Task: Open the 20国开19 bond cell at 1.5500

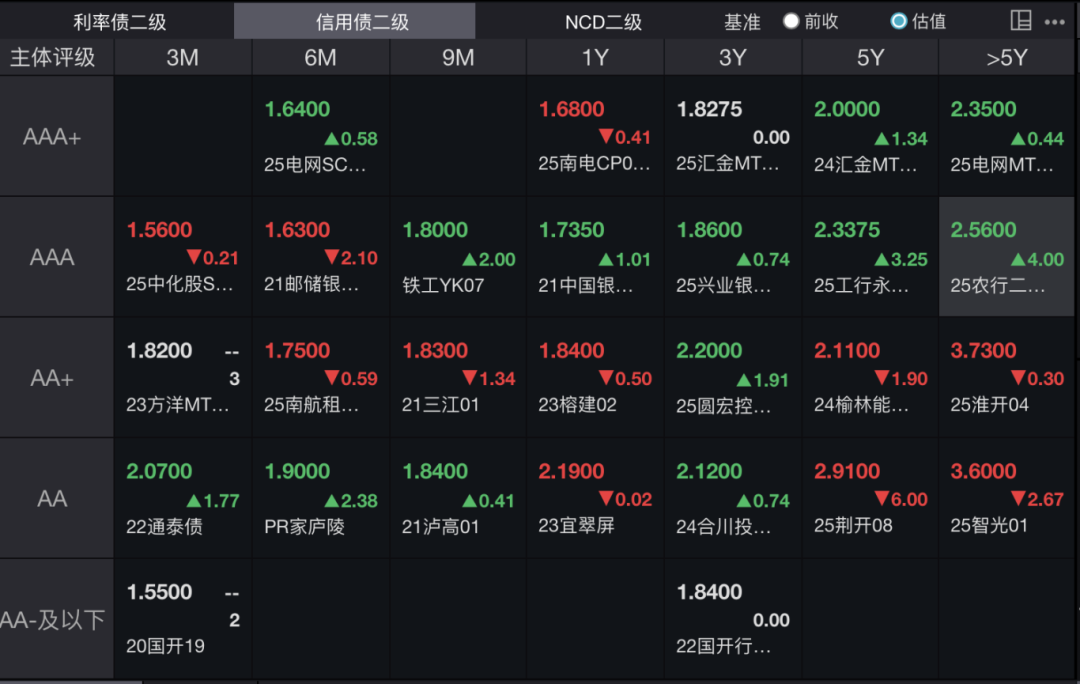Action: 182,620
